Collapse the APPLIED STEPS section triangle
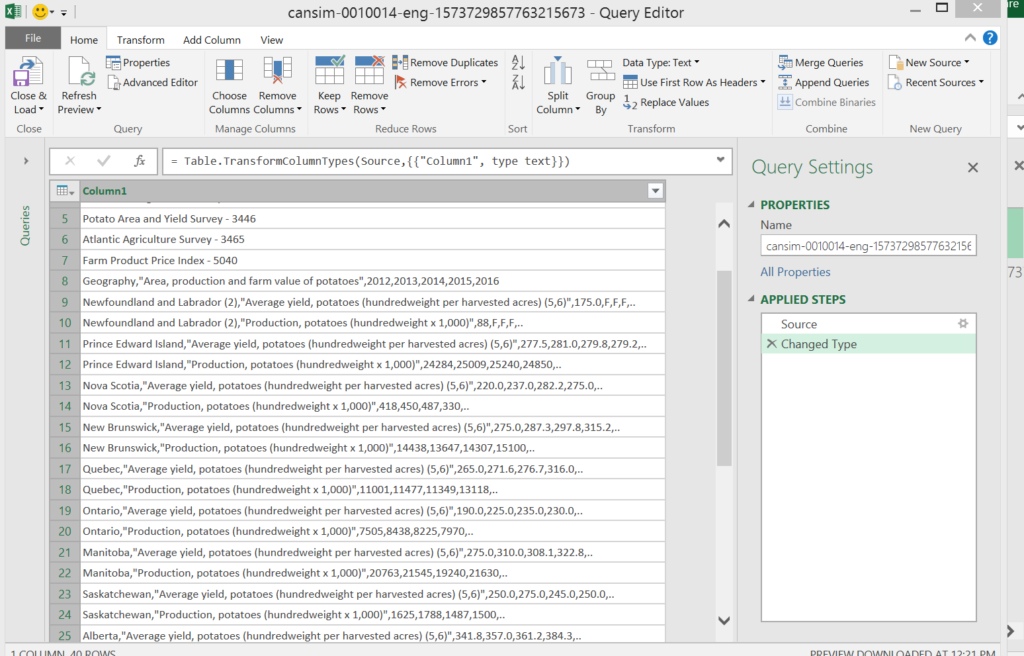Screen dimensions: 1024x656 click(751, 299)
